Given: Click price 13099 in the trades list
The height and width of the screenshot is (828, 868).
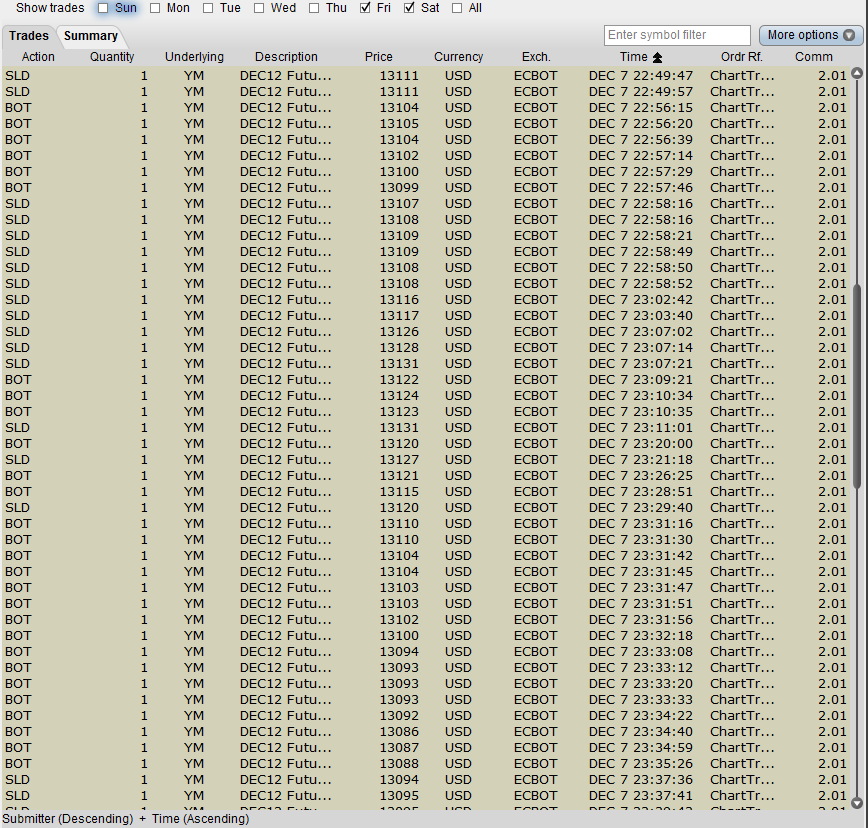Looking at the screenshot, I should point(399,188).
